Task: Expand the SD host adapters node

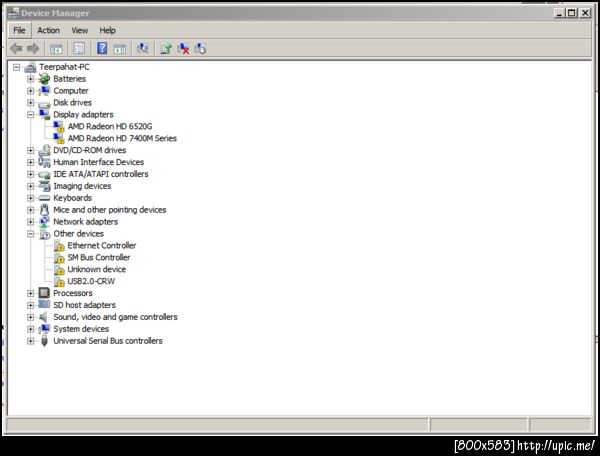Action: tap(31, 305)
